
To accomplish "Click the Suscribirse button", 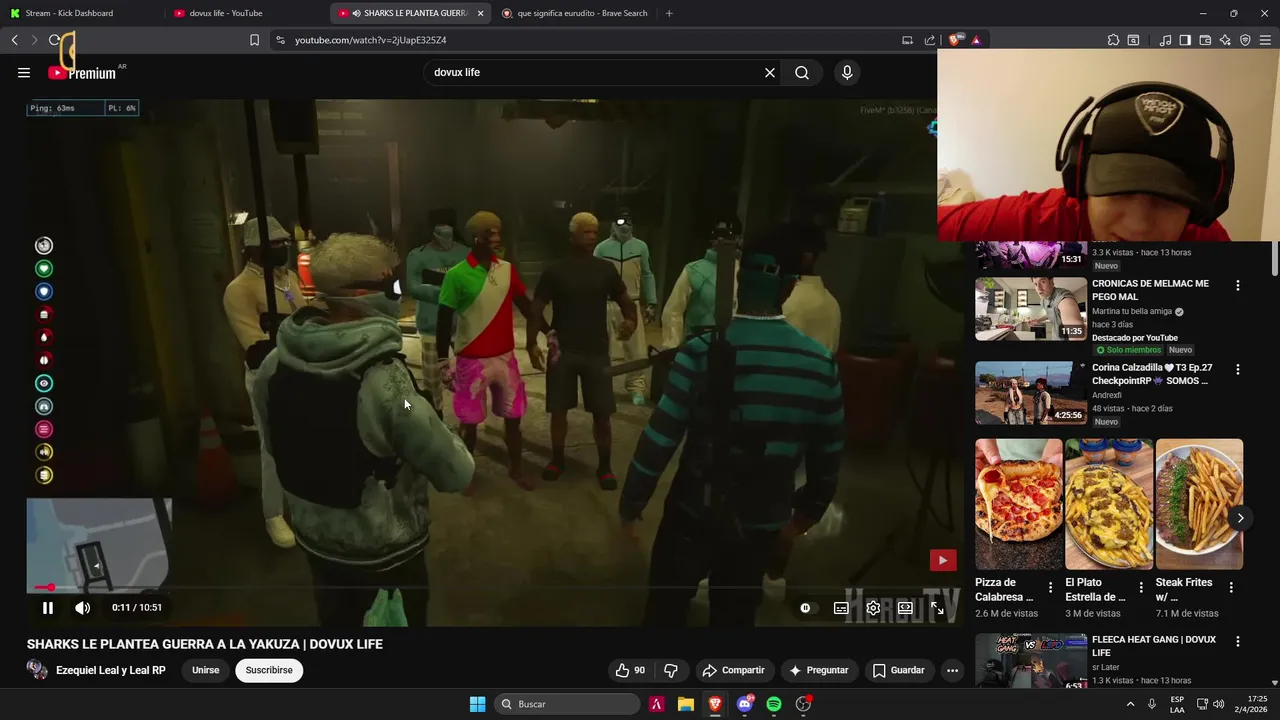I will pos(269,670).
